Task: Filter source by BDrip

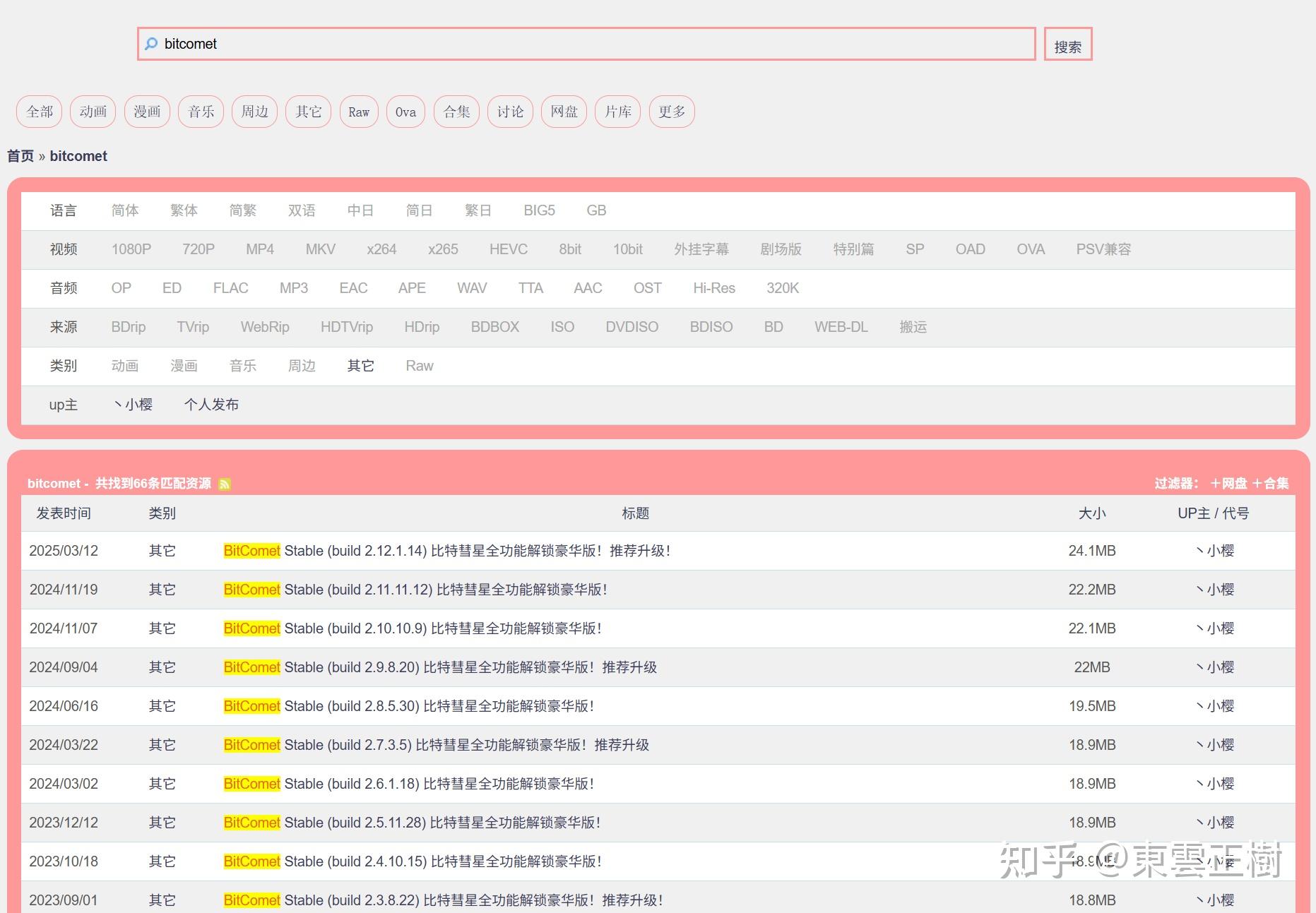Action: pos(129,327)
